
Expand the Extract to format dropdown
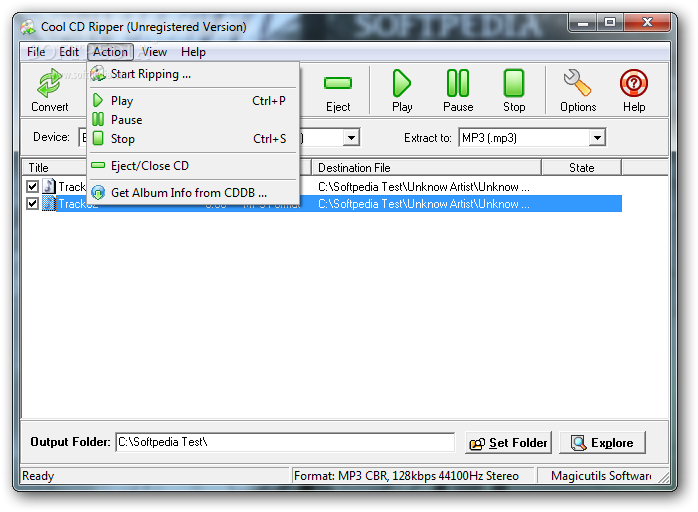click(597, 138)
